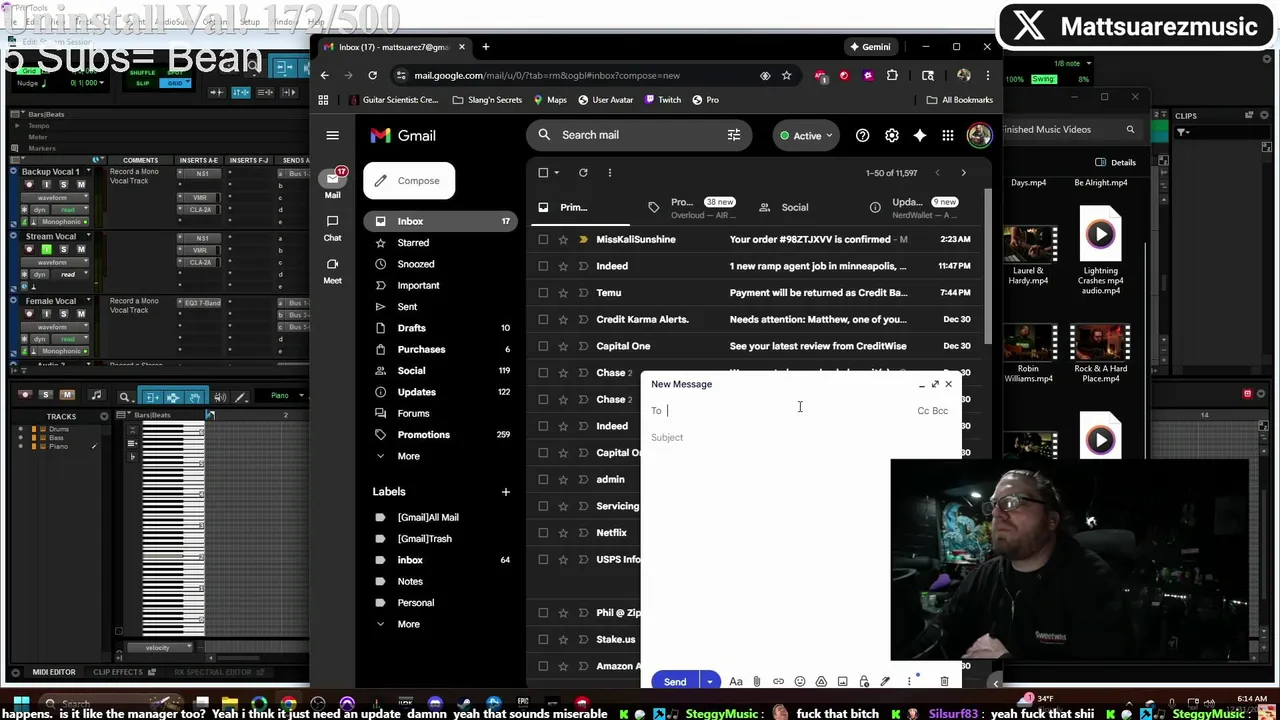Click the Send button
Viewport: 1280px width, 720px height.
(675, 682)
